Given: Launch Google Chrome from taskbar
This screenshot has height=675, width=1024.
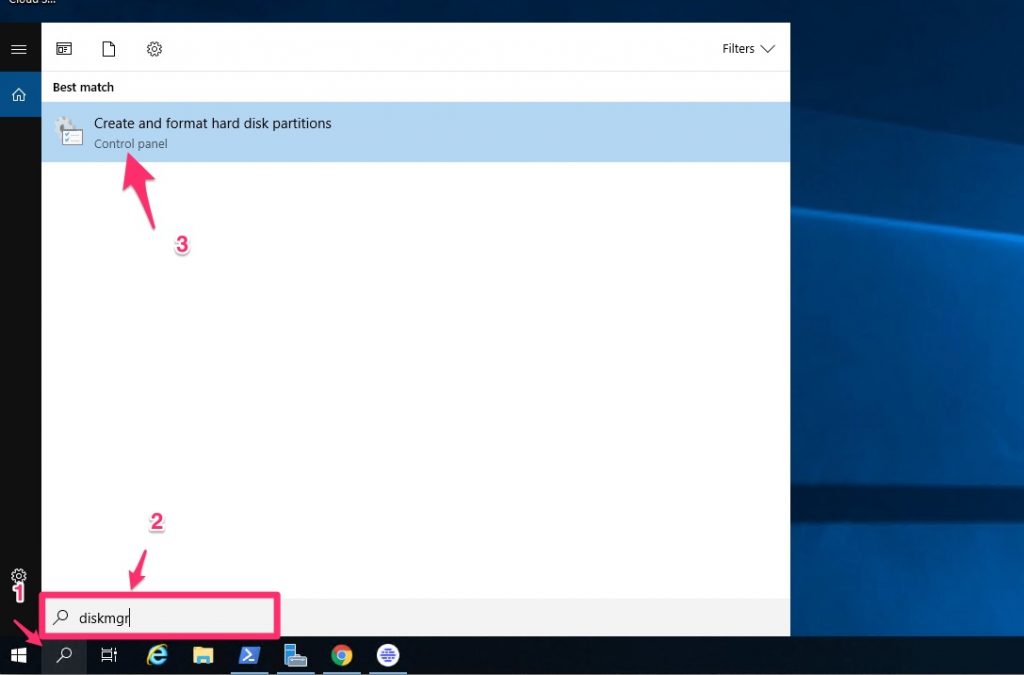Looking at the screenshot, I should pos(342,656).
